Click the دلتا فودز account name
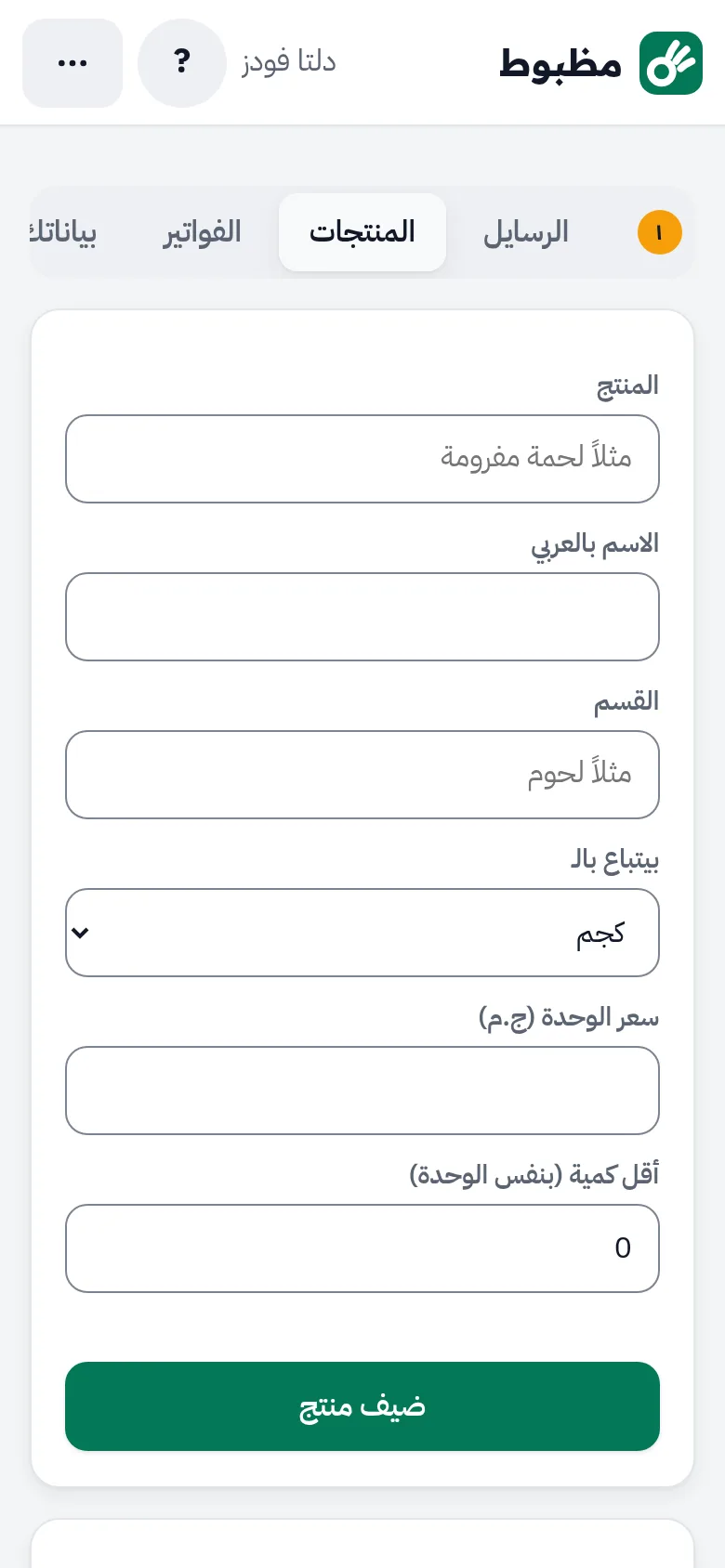 tap(289, 62)
